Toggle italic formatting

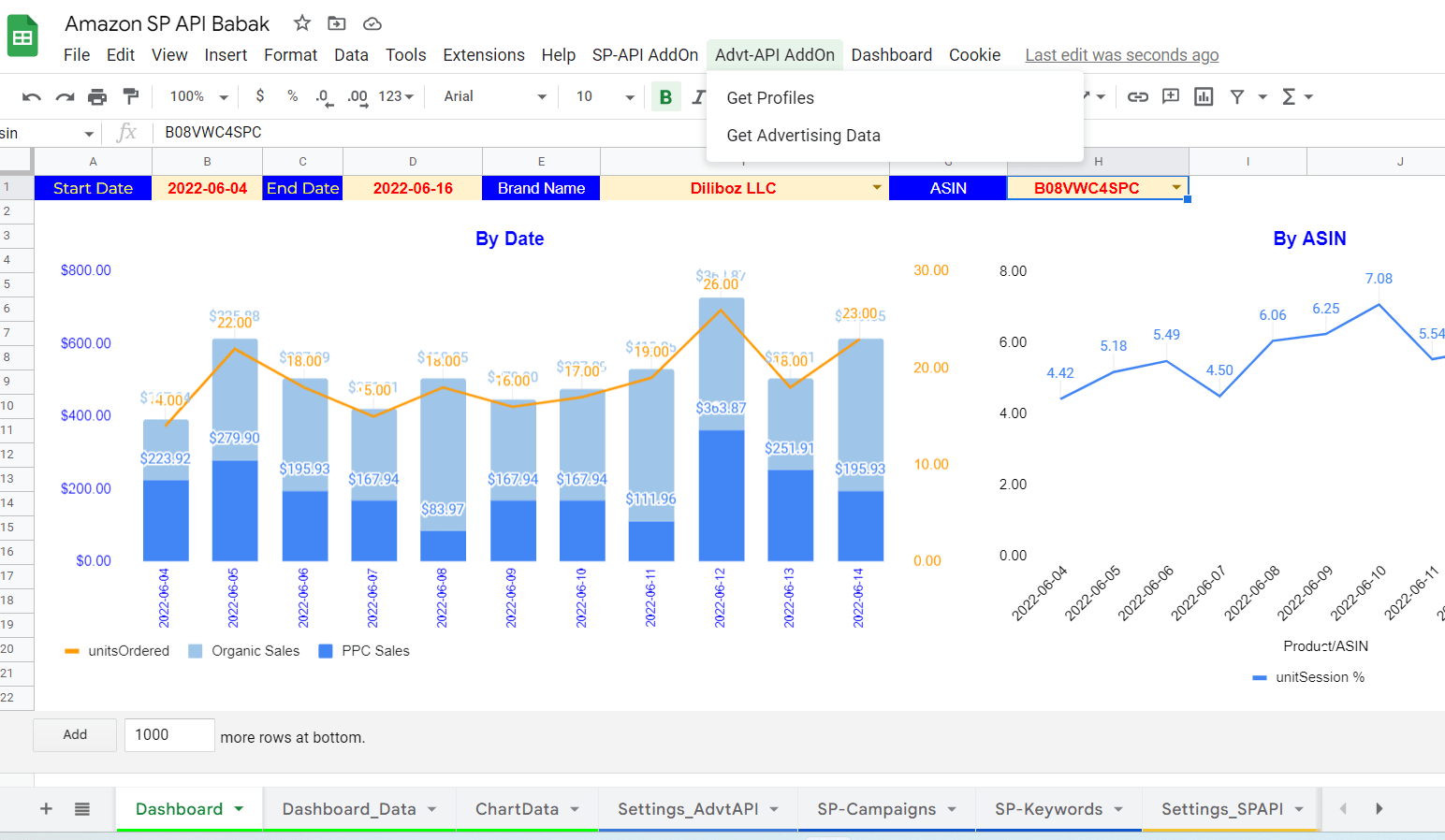(x=698, y=96)
